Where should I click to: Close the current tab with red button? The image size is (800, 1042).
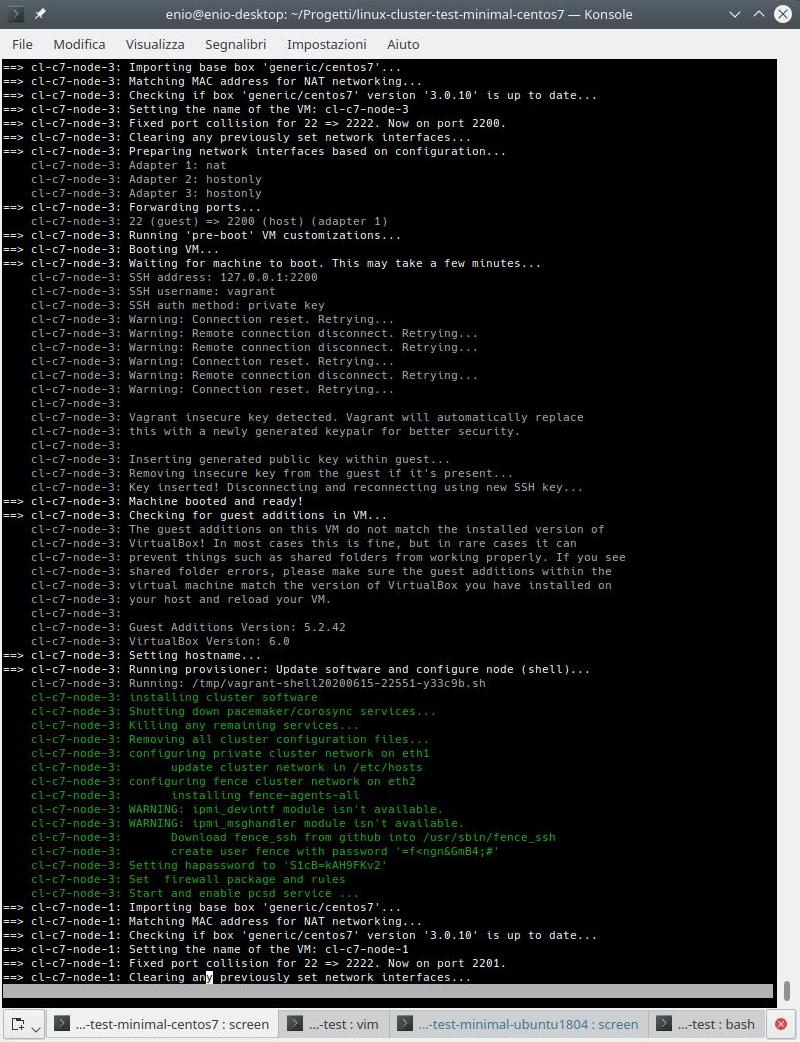[x=781, y=1024]
